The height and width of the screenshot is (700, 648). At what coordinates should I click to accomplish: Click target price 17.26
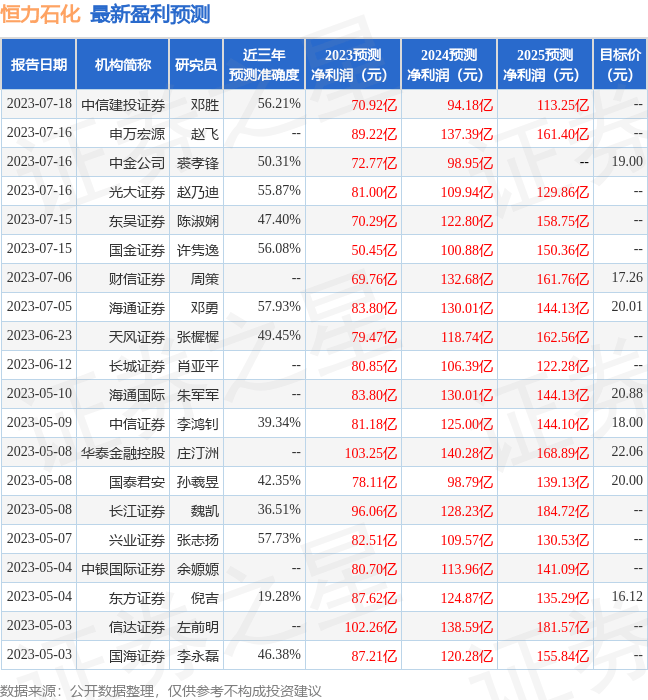tap(627, 278)
